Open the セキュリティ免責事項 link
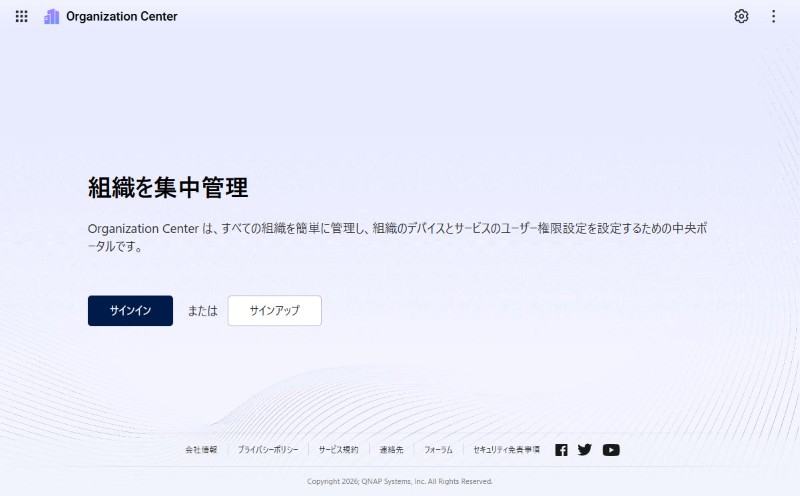Image resolution: width=800 pixels, height=496 pixels. click(506, 450)
